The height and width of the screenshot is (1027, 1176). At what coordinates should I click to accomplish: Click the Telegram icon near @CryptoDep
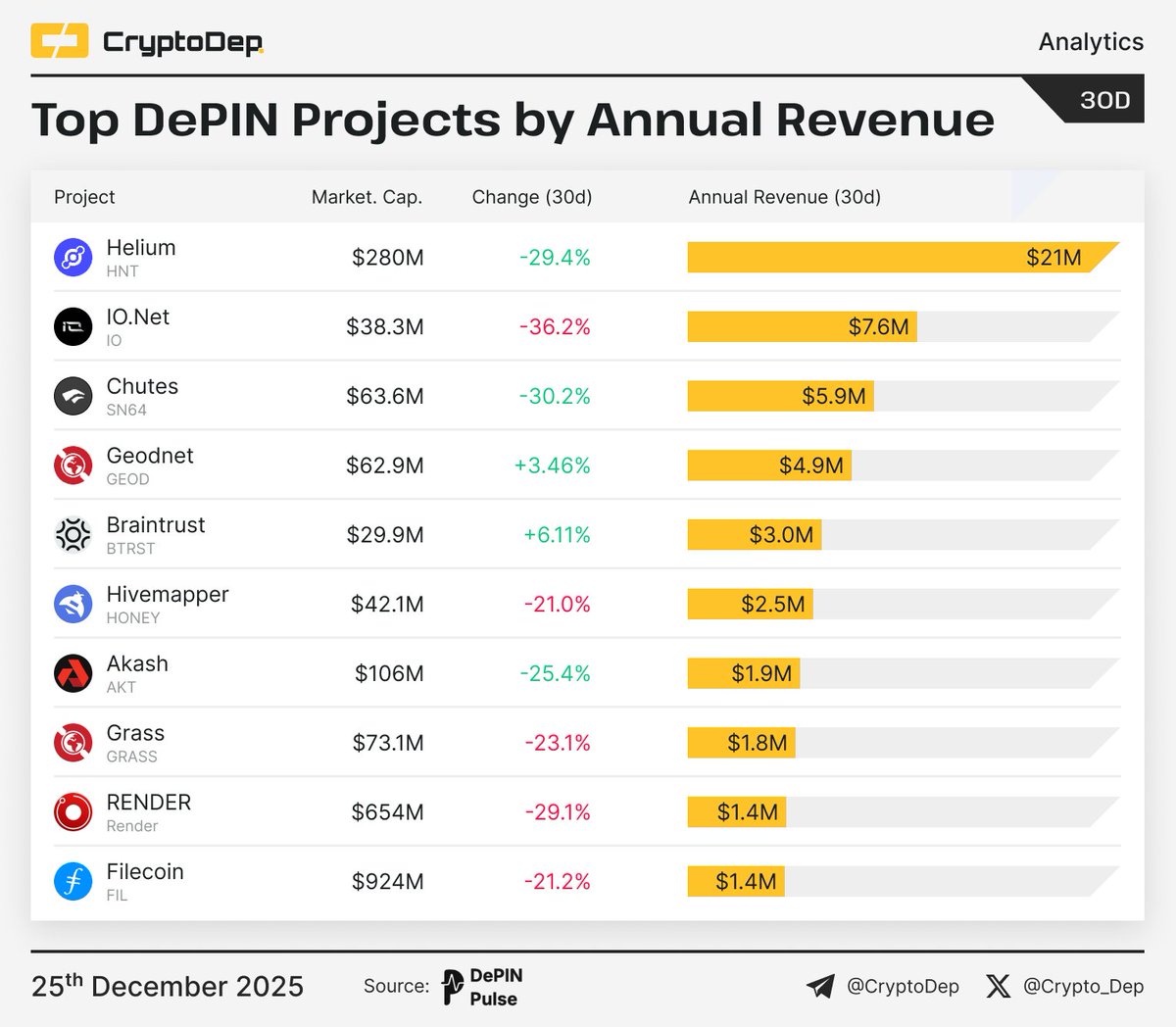click(821, 987)
